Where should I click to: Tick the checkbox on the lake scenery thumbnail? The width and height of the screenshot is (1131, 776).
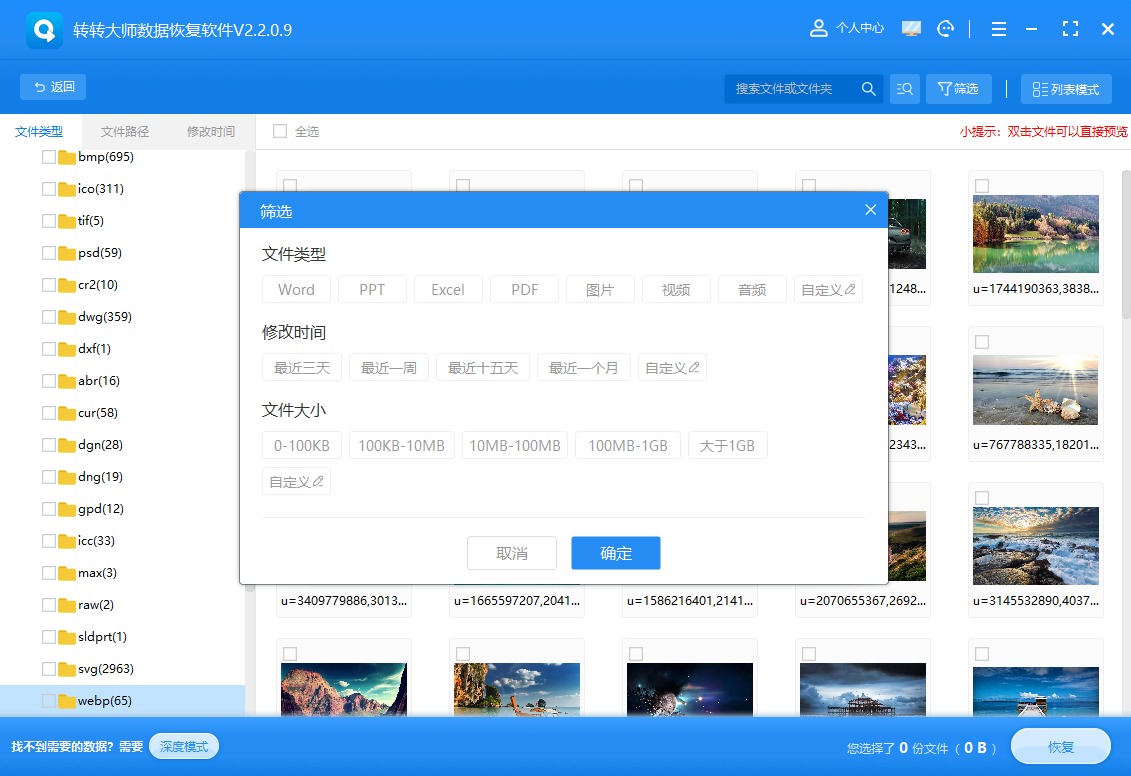click(981, 185)
